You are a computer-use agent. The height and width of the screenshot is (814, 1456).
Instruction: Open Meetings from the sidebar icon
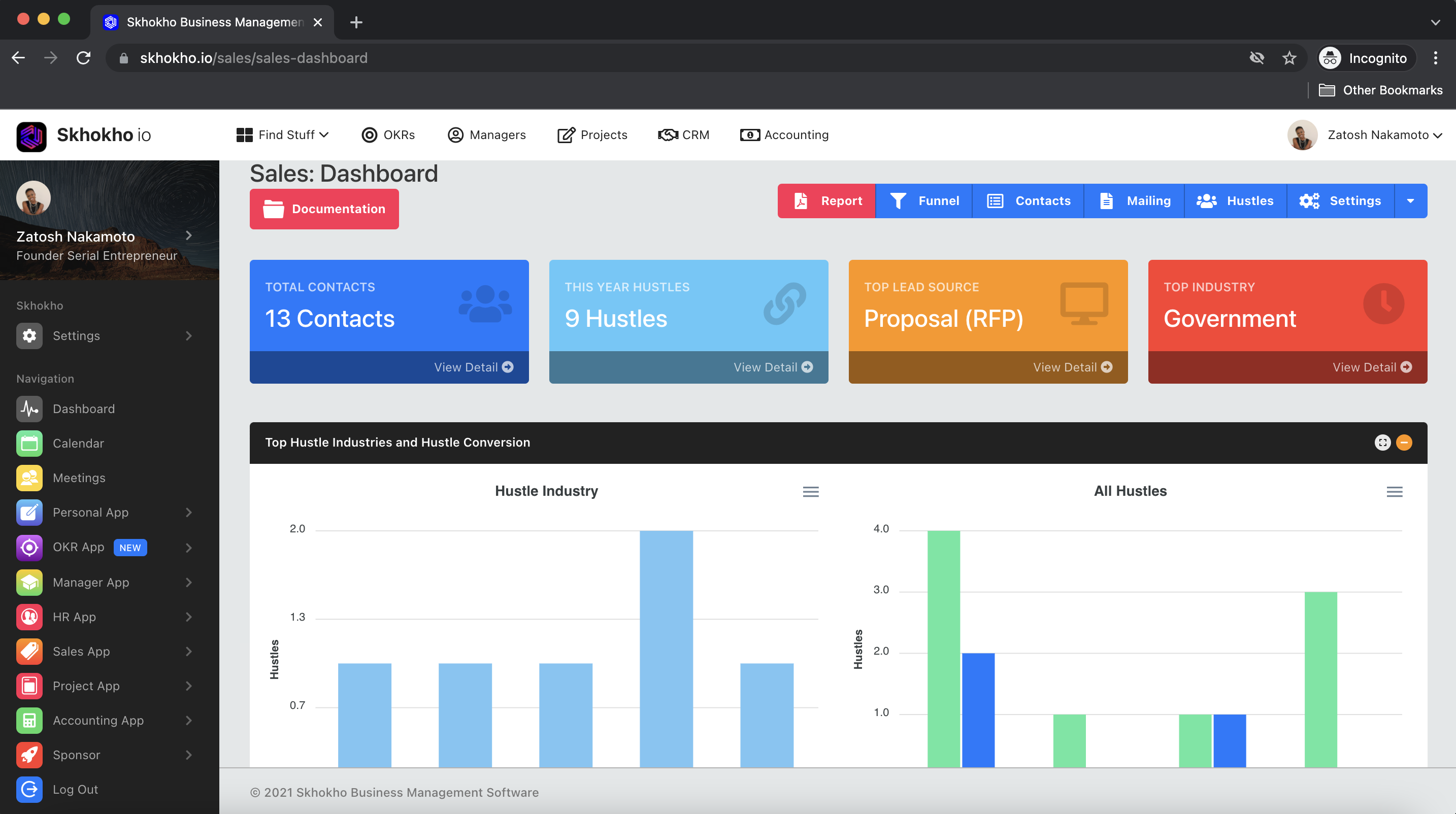tap(29, 478)
